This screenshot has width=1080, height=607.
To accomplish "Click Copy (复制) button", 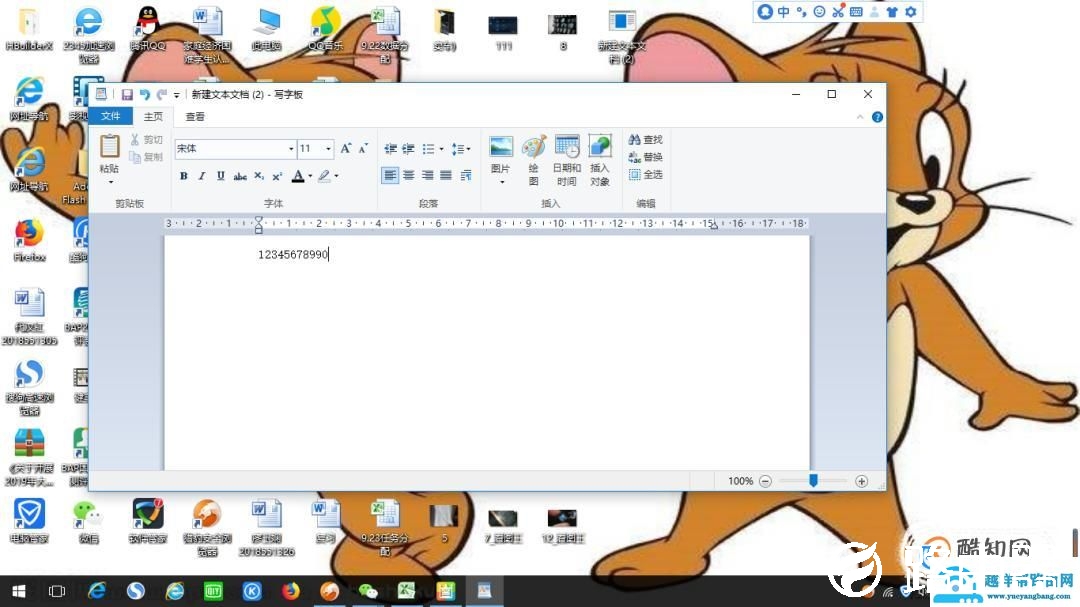I will point(146,157).
